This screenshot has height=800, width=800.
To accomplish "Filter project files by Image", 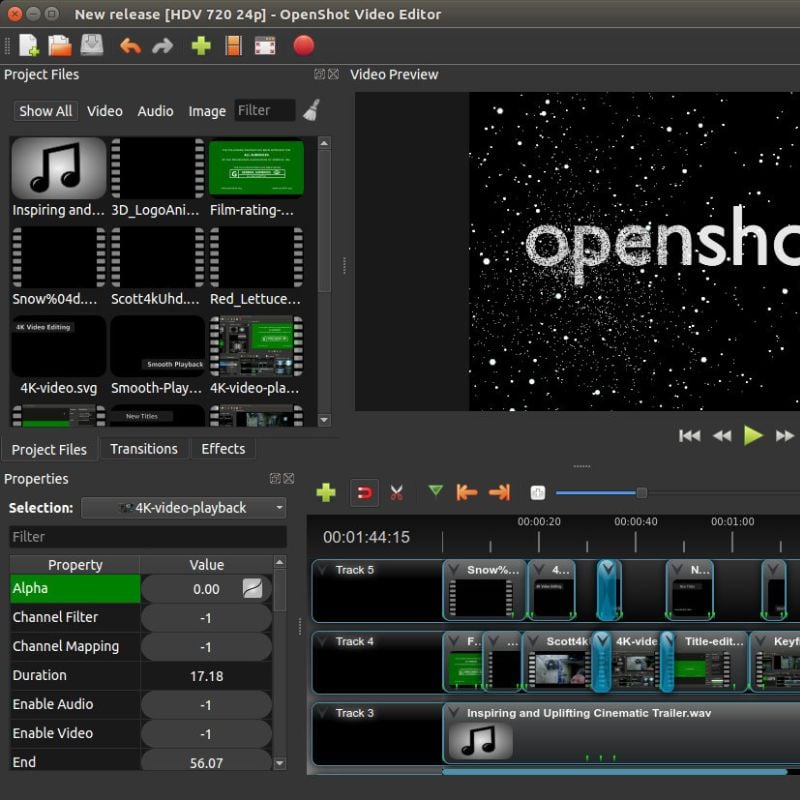I will point(207,111).
